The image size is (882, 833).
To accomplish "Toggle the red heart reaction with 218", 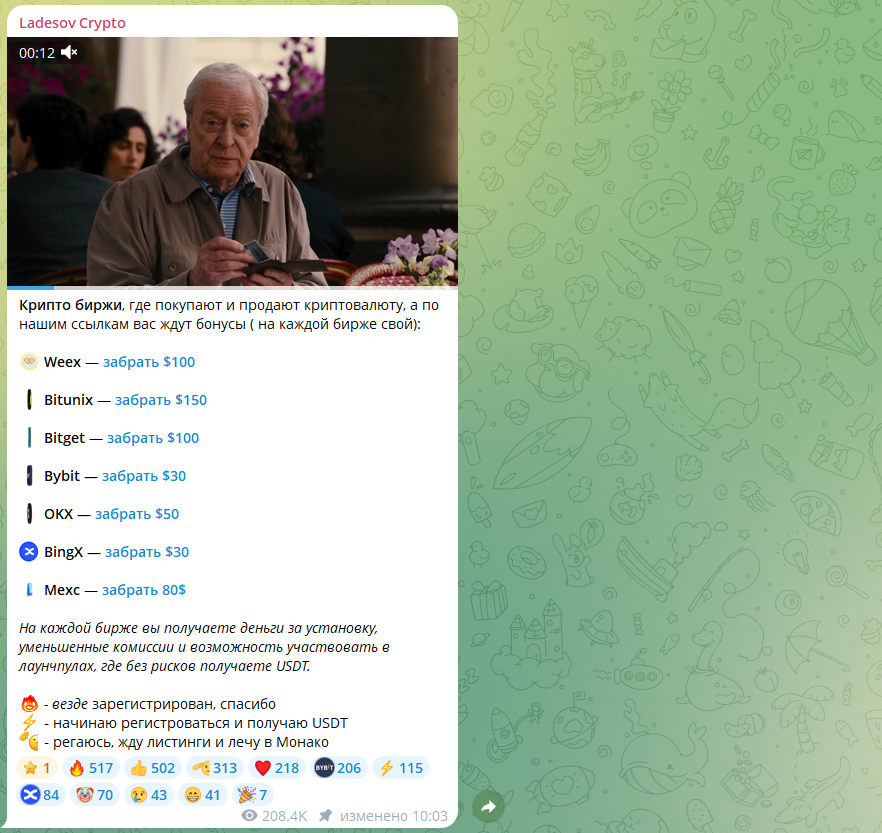I will click(277, 768).
